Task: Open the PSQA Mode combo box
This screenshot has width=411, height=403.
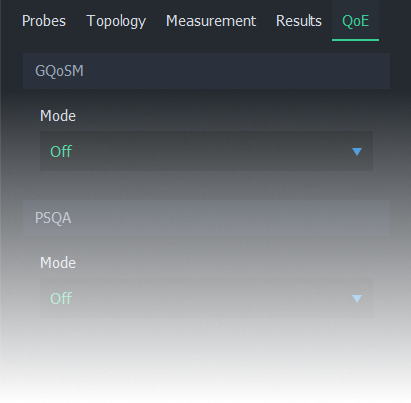Action: click(206, 298)
